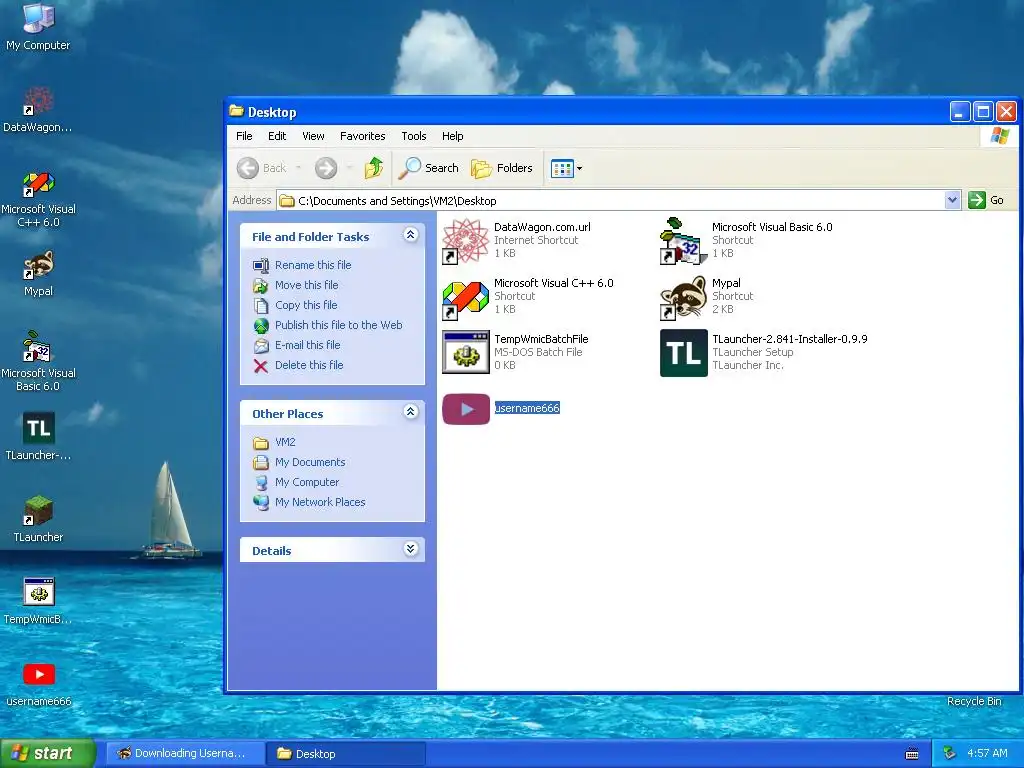1024x768 pixels.
Task: Expand the Details panel
Action: (x=410, y=549)
